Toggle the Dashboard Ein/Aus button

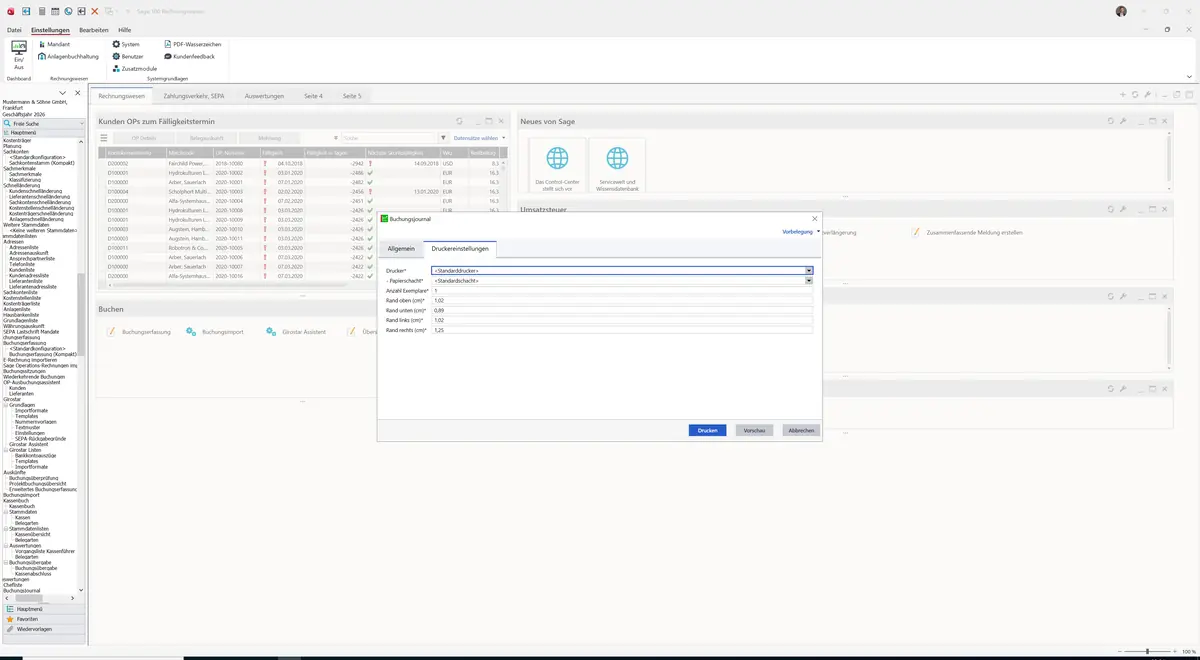(18, 54)
